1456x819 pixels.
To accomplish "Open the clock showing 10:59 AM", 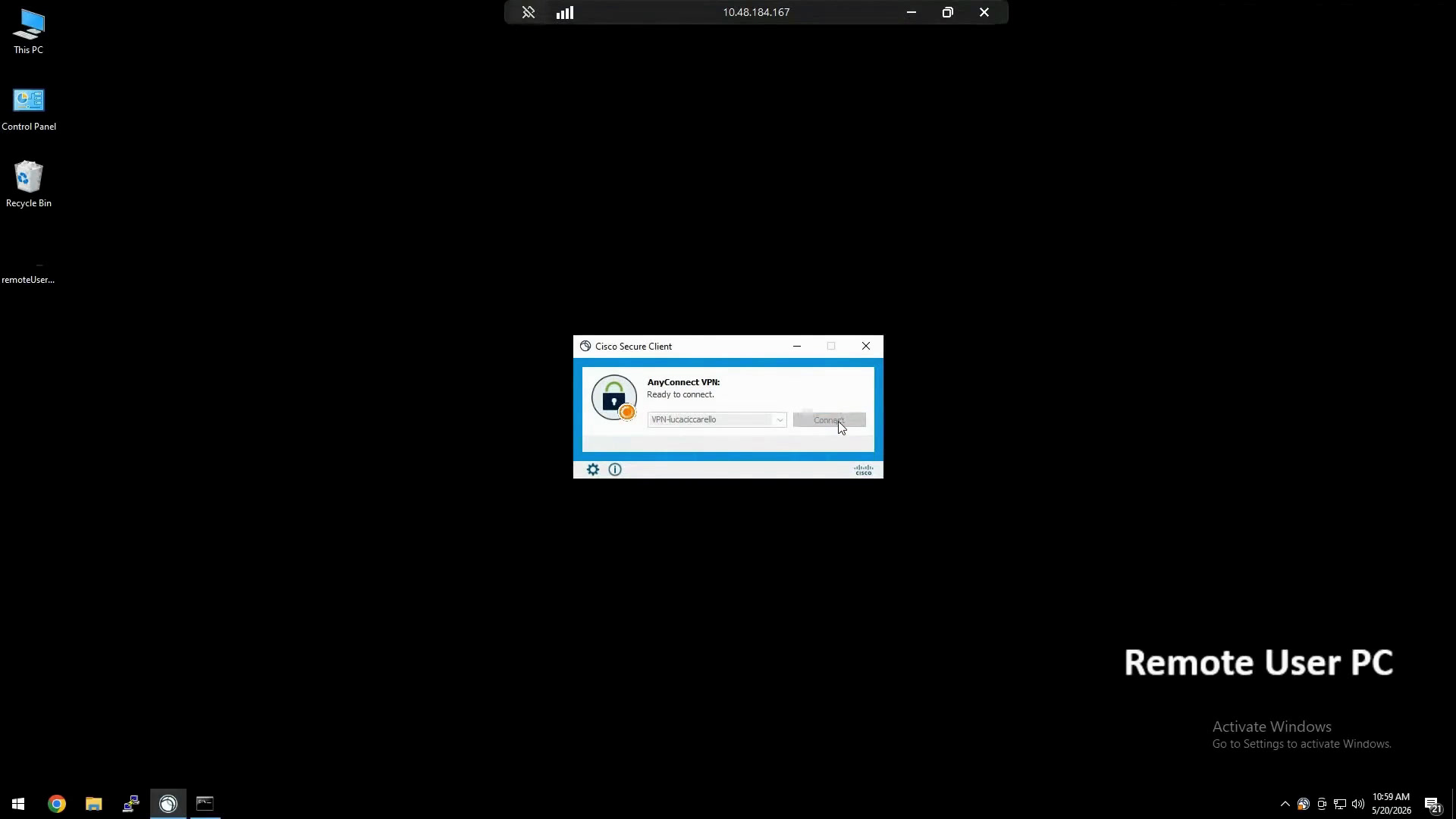I will tap(1391, 804).
